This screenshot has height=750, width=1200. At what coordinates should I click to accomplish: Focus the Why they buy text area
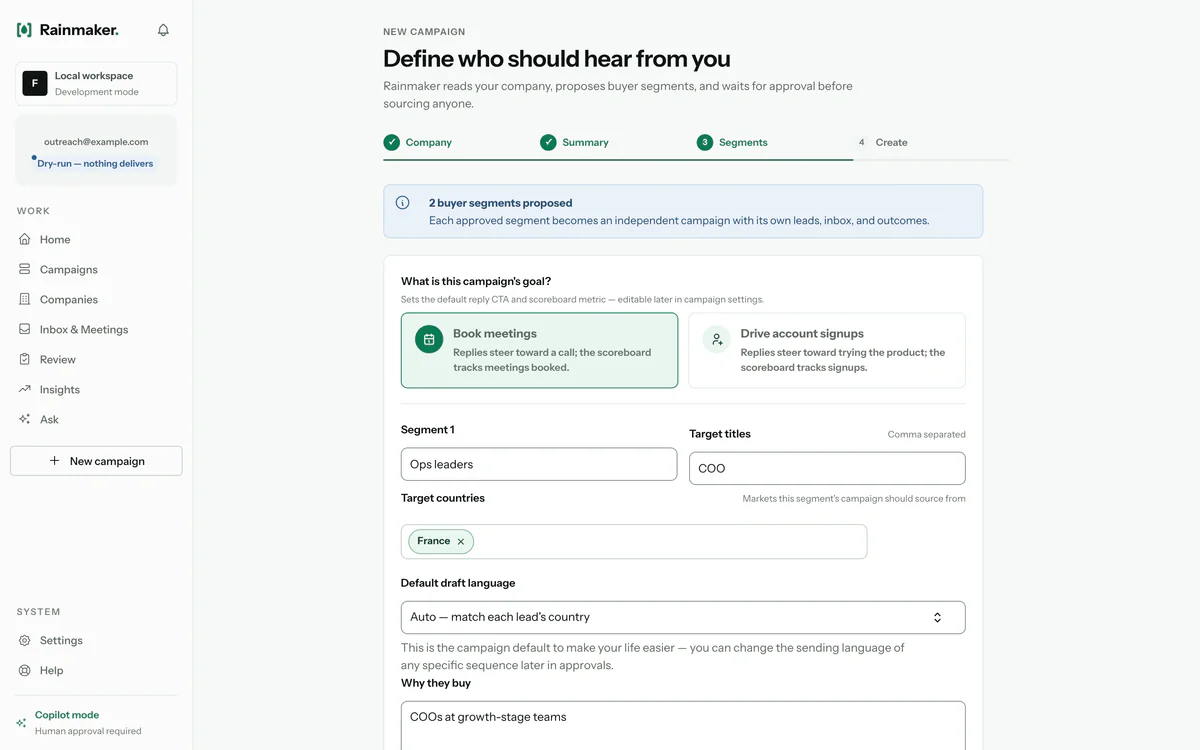683,725
